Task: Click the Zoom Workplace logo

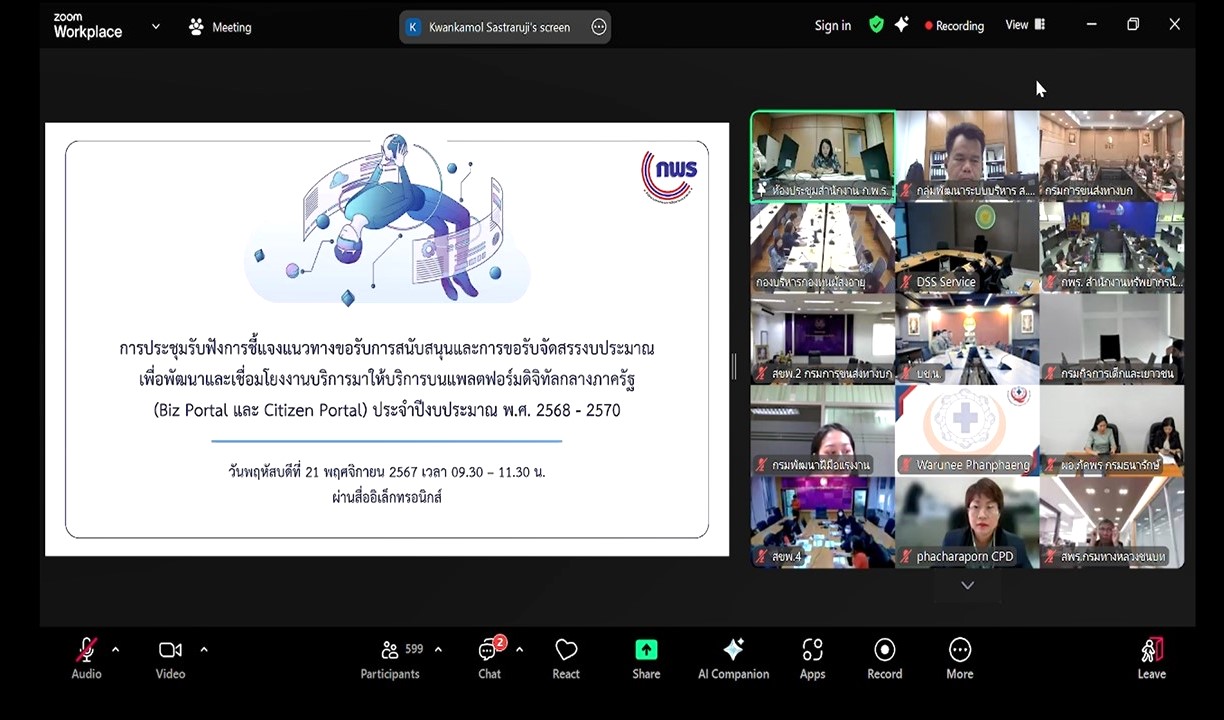Action: tap(88, 26)
